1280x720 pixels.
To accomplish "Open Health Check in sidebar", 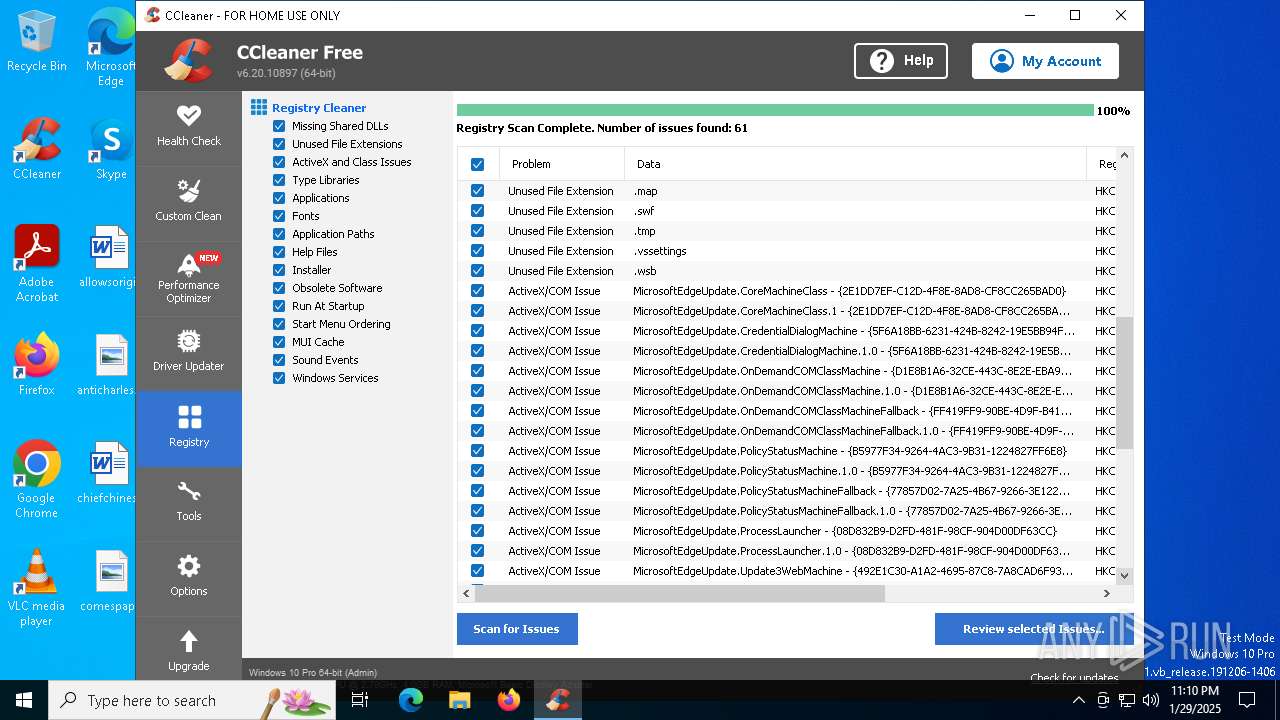I will tap(188, 127).
